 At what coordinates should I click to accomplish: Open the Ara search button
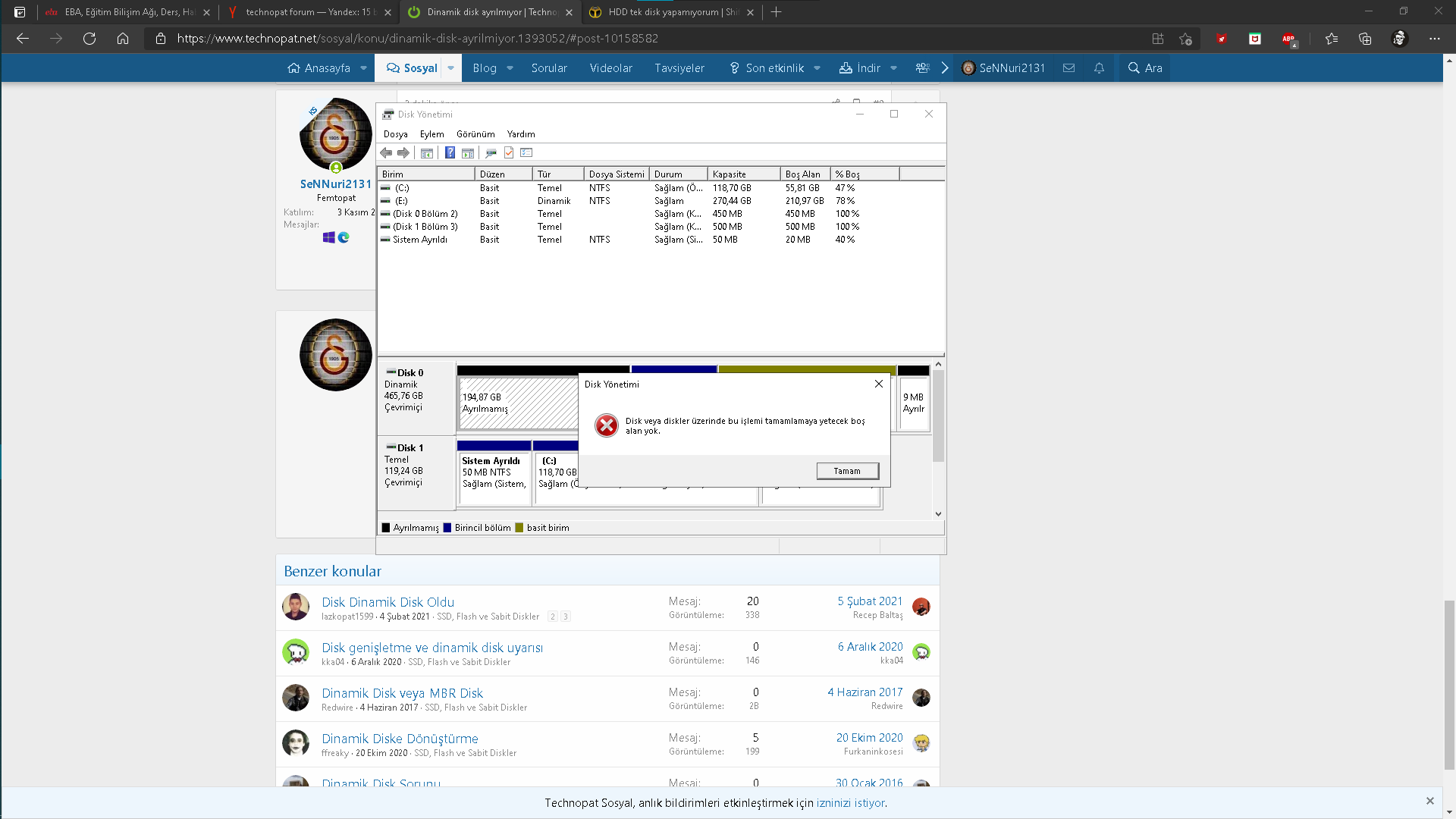point(1145,68)
